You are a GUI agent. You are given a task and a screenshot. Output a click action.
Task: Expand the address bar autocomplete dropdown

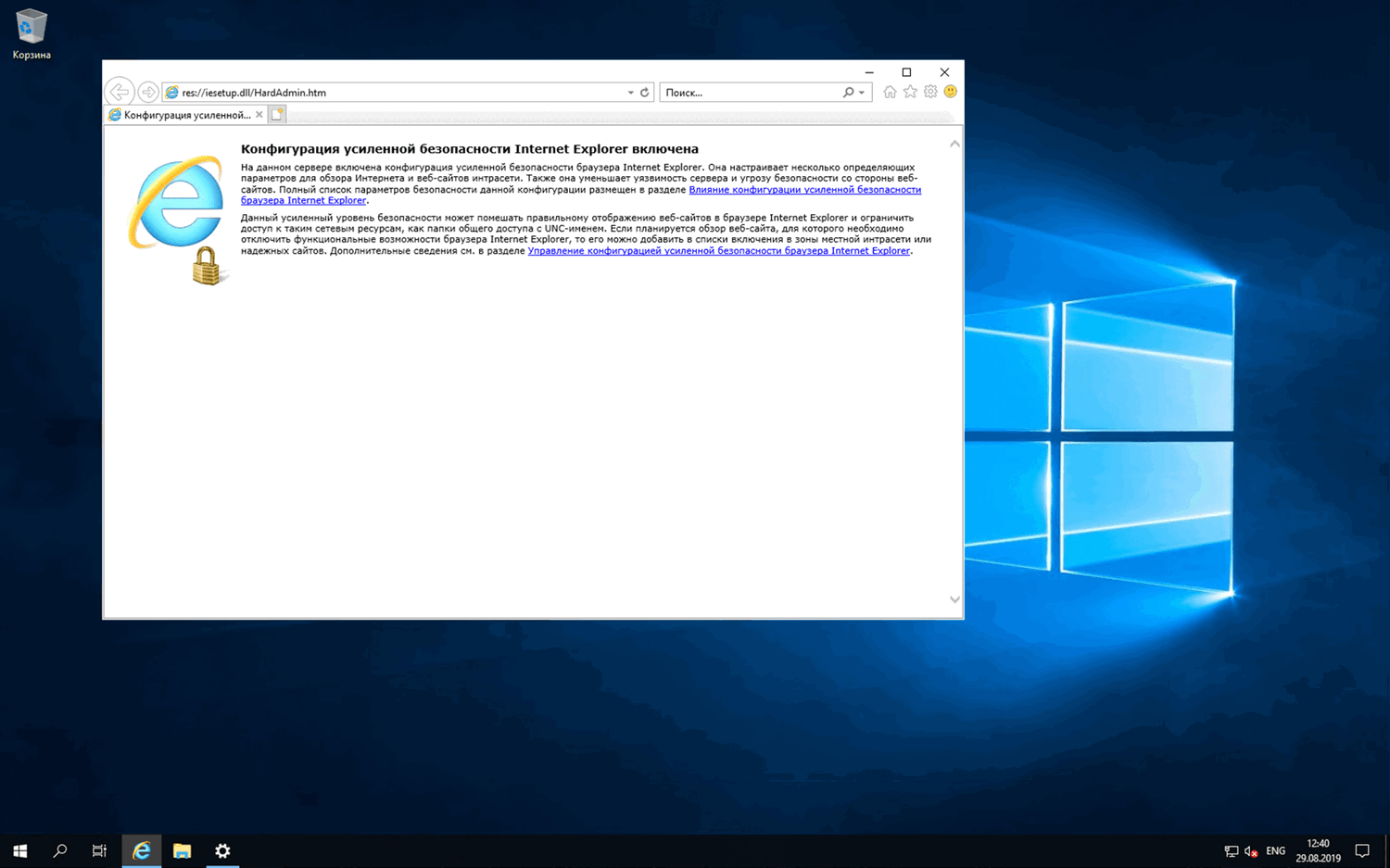coord(631,93)
